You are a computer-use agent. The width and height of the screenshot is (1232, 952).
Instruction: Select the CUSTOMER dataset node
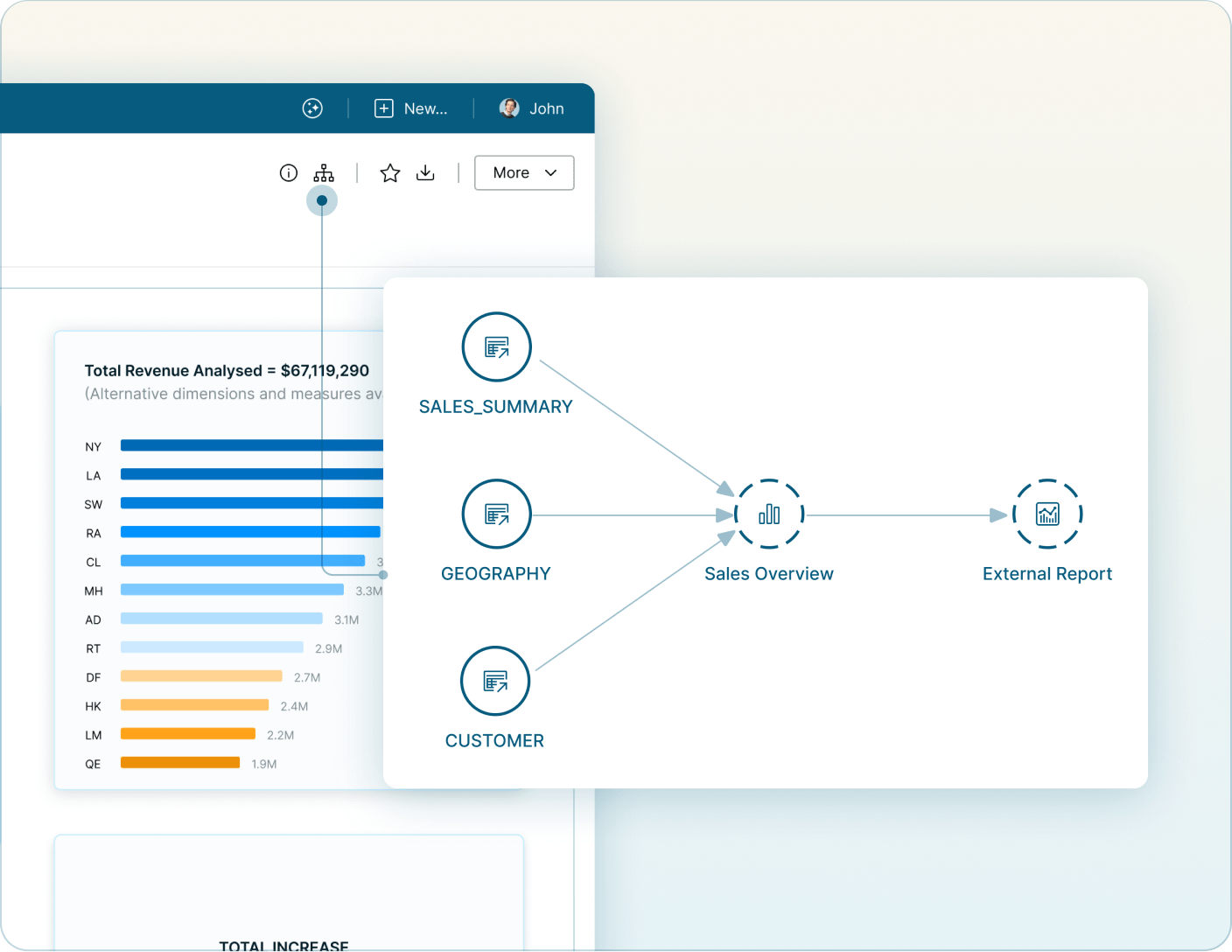click(495, 681)
